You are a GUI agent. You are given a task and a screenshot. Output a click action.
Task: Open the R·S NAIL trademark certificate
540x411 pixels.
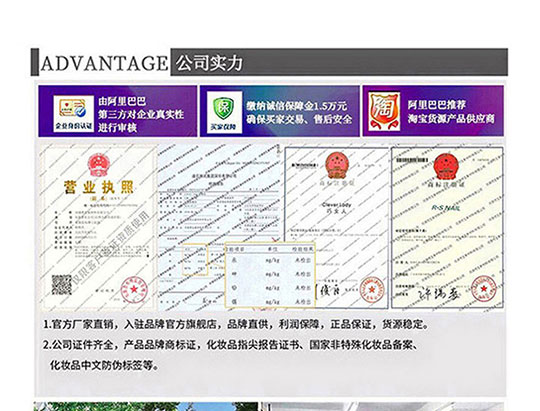pyautogui.click(x=447, y=228)
